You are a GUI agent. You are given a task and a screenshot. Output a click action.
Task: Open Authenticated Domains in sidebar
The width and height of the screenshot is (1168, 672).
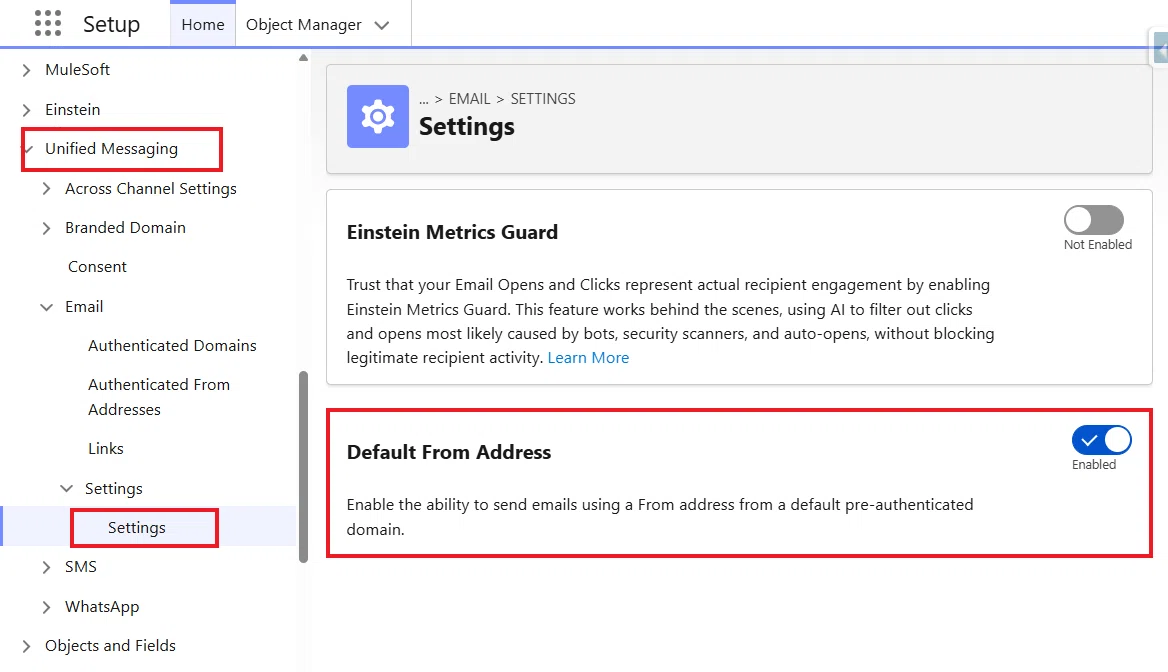[172, 346]
